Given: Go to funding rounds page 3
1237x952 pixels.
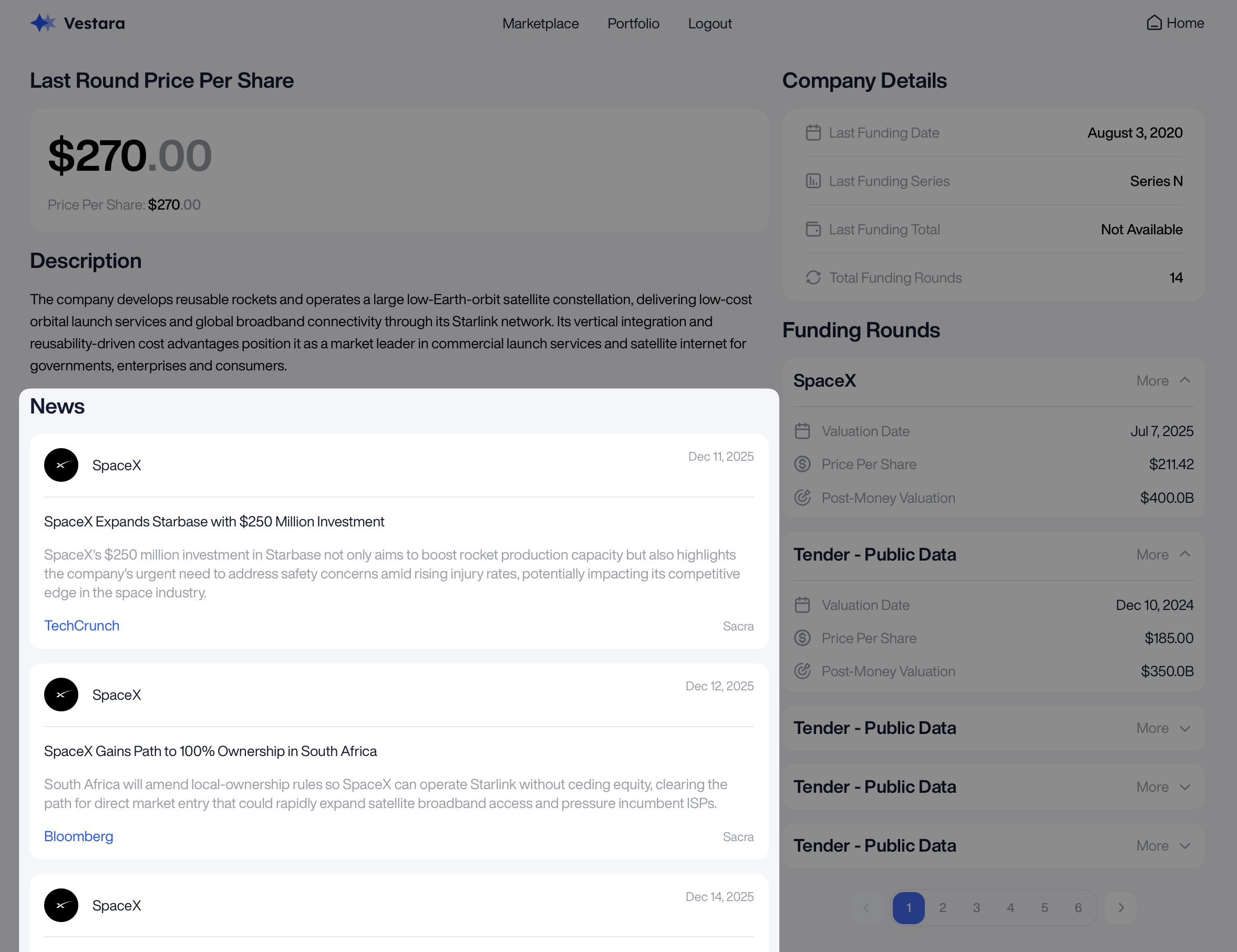Looking at the screenshot, I should click(976, 908).
